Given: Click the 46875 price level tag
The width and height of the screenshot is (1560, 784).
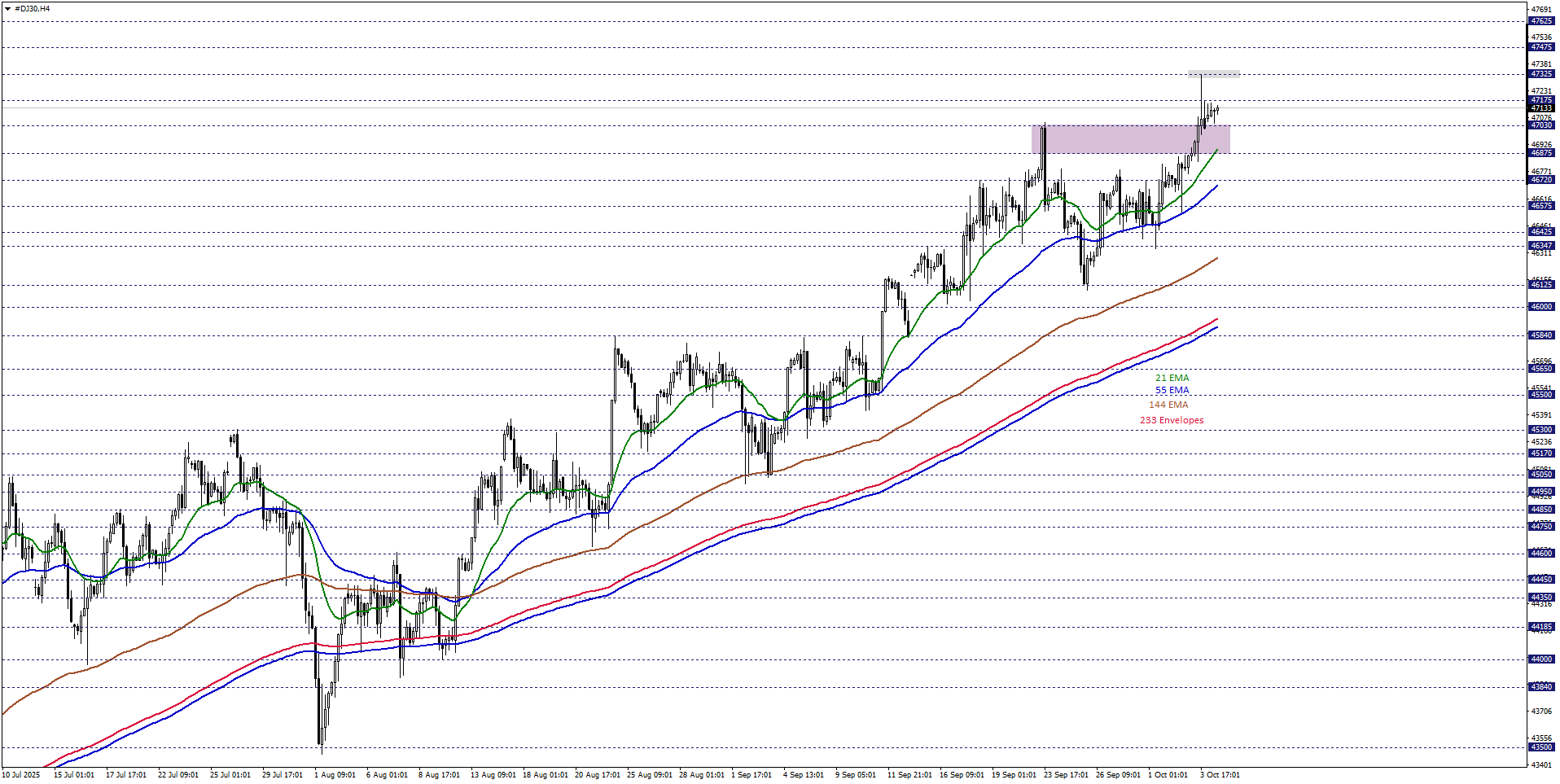Looking at the screenshot, I should [1541, 153].
